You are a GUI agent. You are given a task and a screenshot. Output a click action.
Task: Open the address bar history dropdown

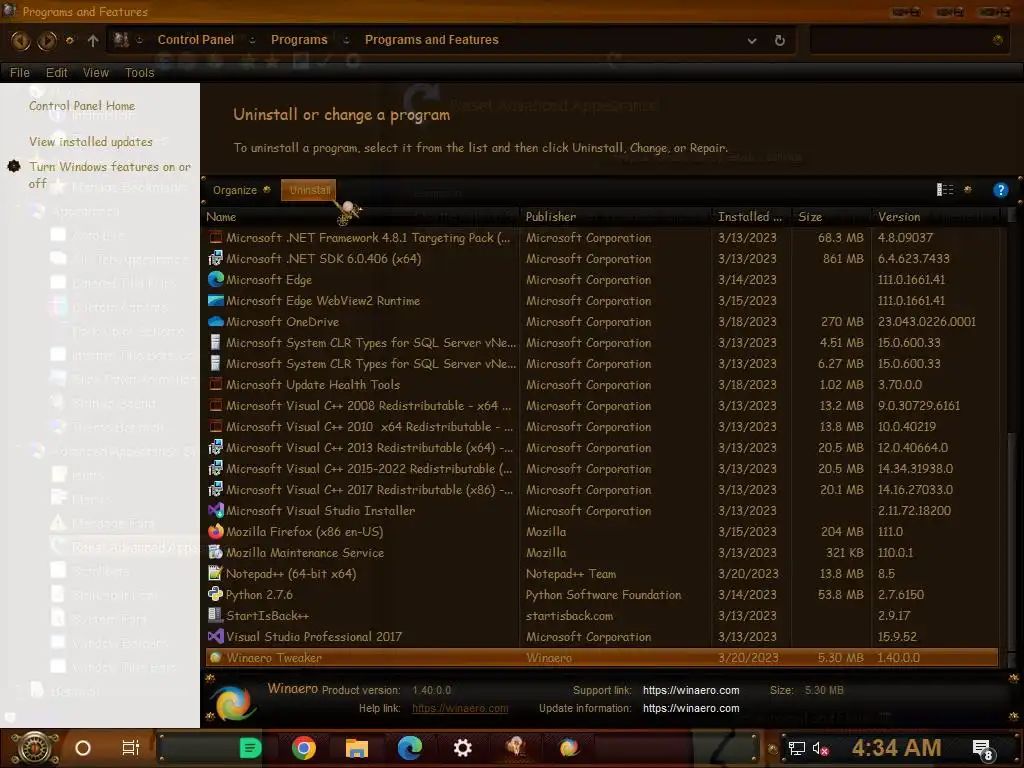752,40
